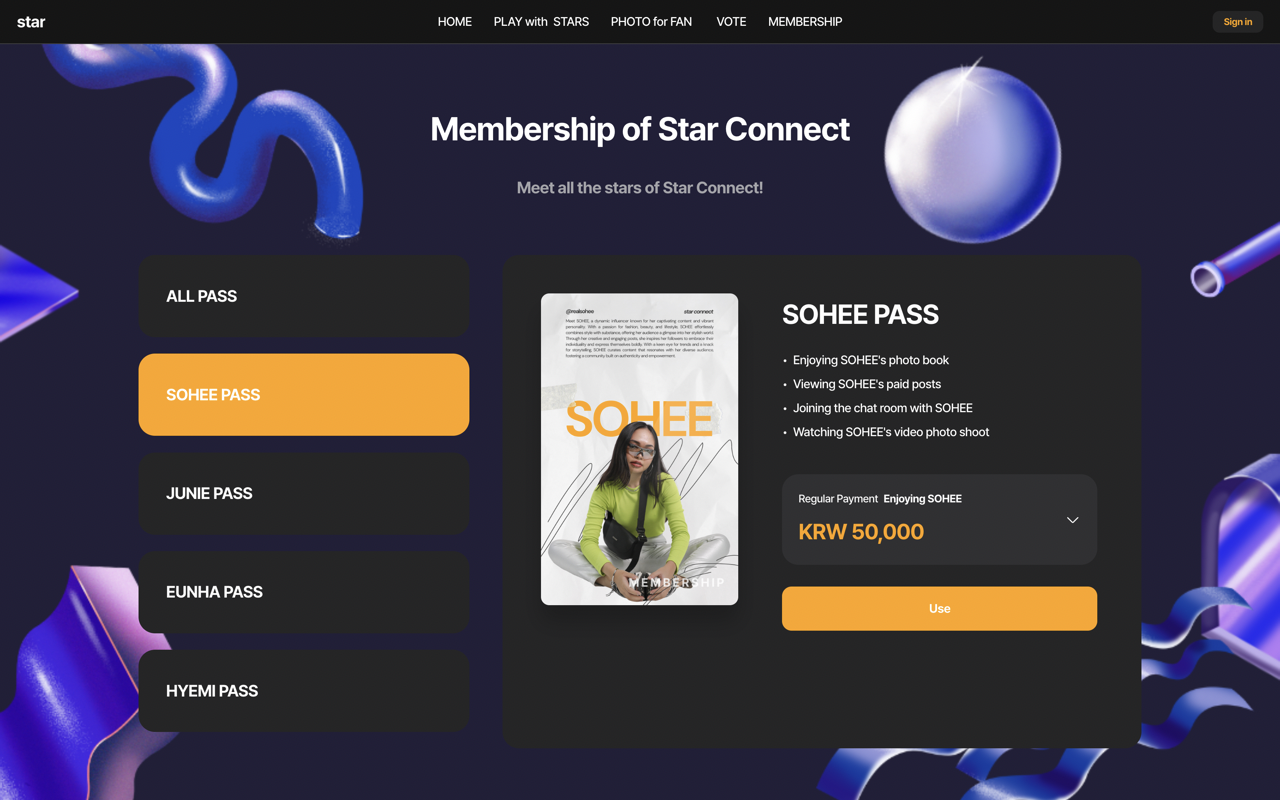
Task: Choose the EUNHA PASS tab
Action: [304, 592]
